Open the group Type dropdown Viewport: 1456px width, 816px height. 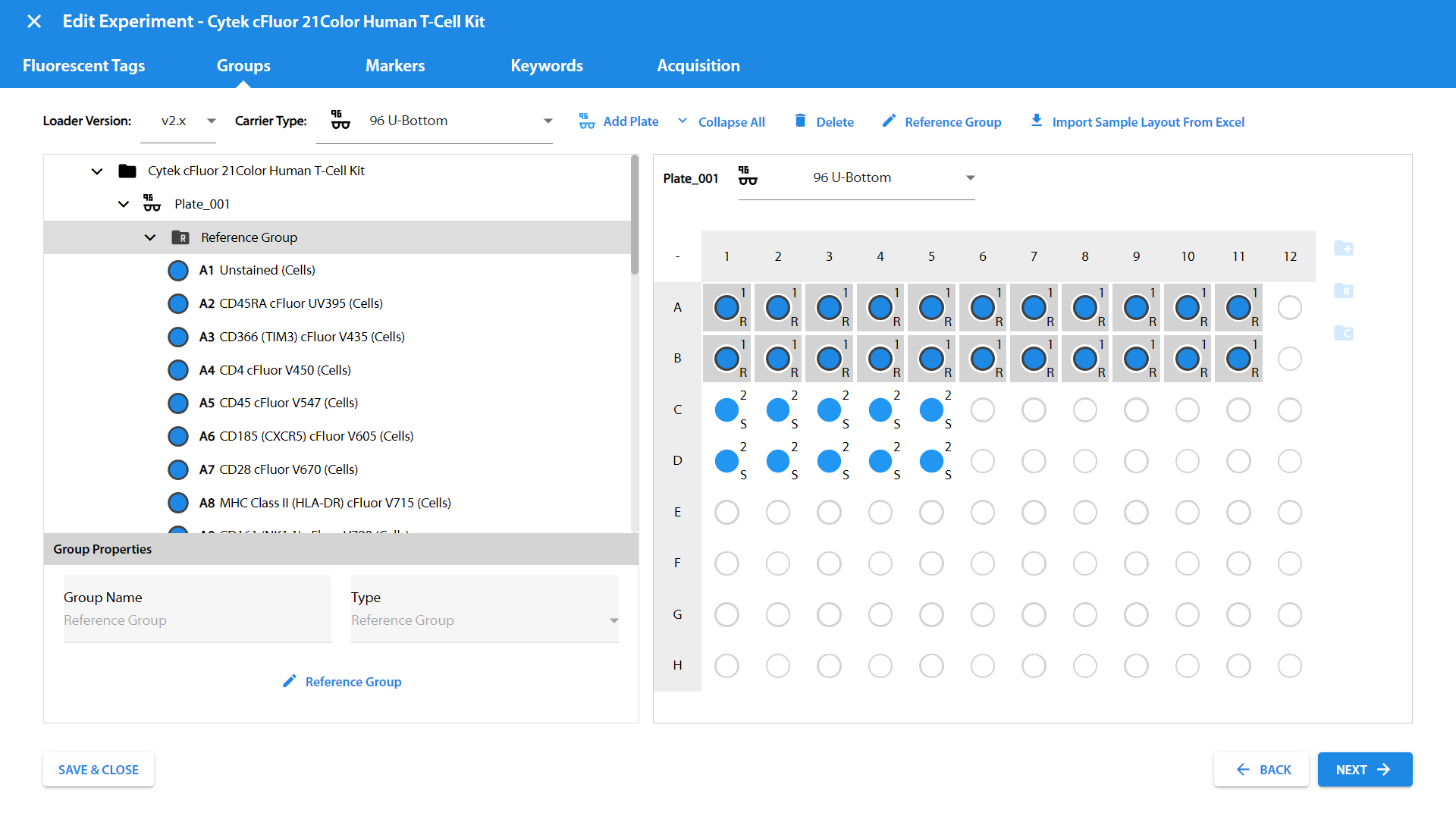pos(485,620)
